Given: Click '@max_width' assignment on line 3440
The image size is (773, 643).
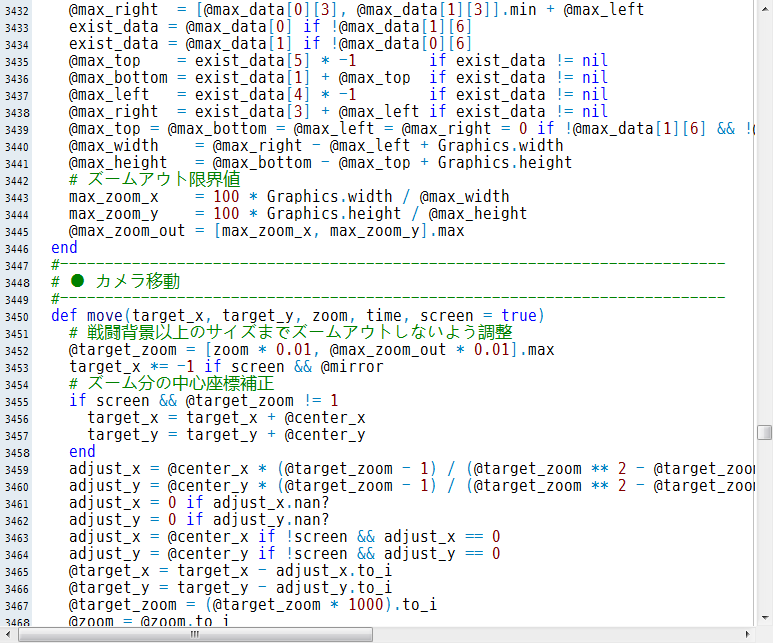Looking at the screenshot, I should click(x=113, y=145).
